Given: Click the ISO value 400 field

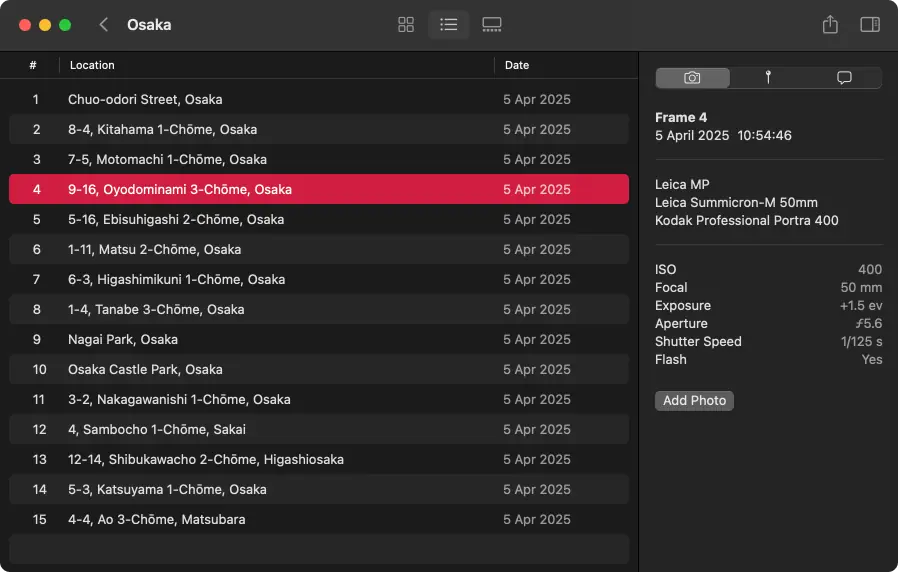Looking at the screenshot, I should click(x=870, y=269).
